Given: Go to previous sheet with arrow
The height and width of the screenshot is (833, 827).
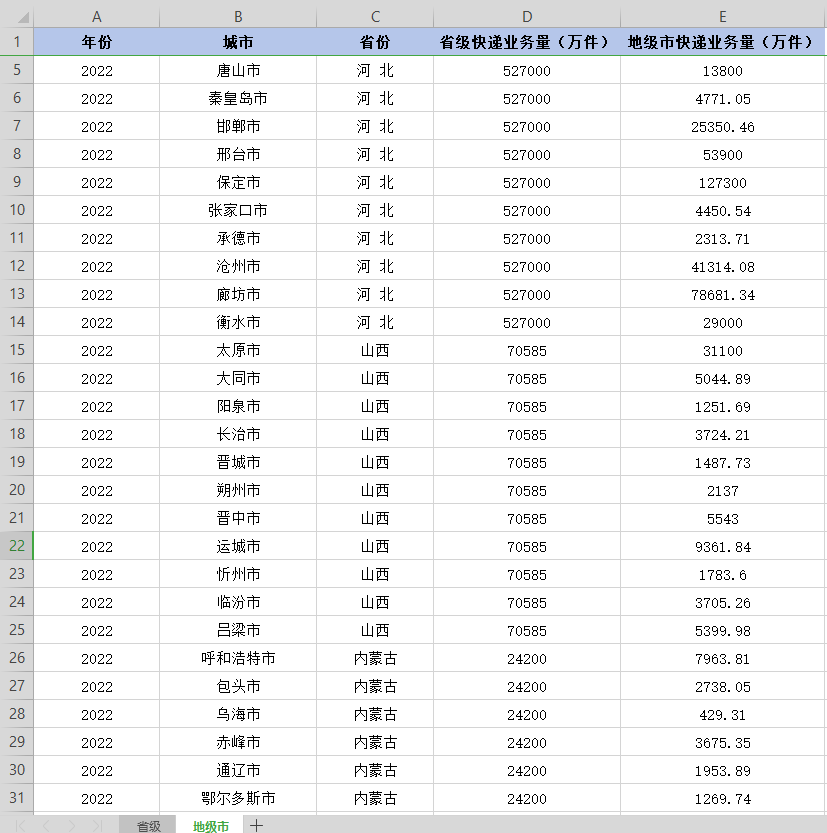Looking at the screenshot, I should coord(45,826).
